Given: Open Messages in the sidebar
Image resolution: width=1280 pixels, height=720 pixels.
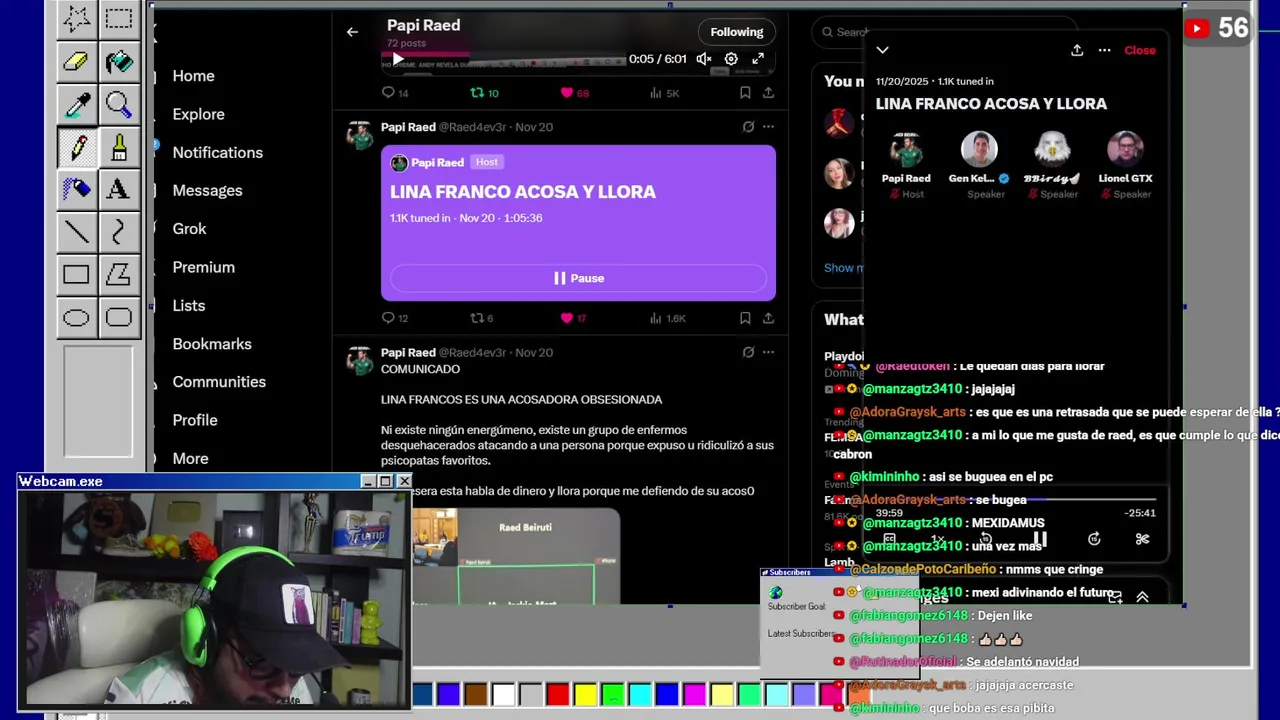Looking at the screenshot, I should [207, 190].
